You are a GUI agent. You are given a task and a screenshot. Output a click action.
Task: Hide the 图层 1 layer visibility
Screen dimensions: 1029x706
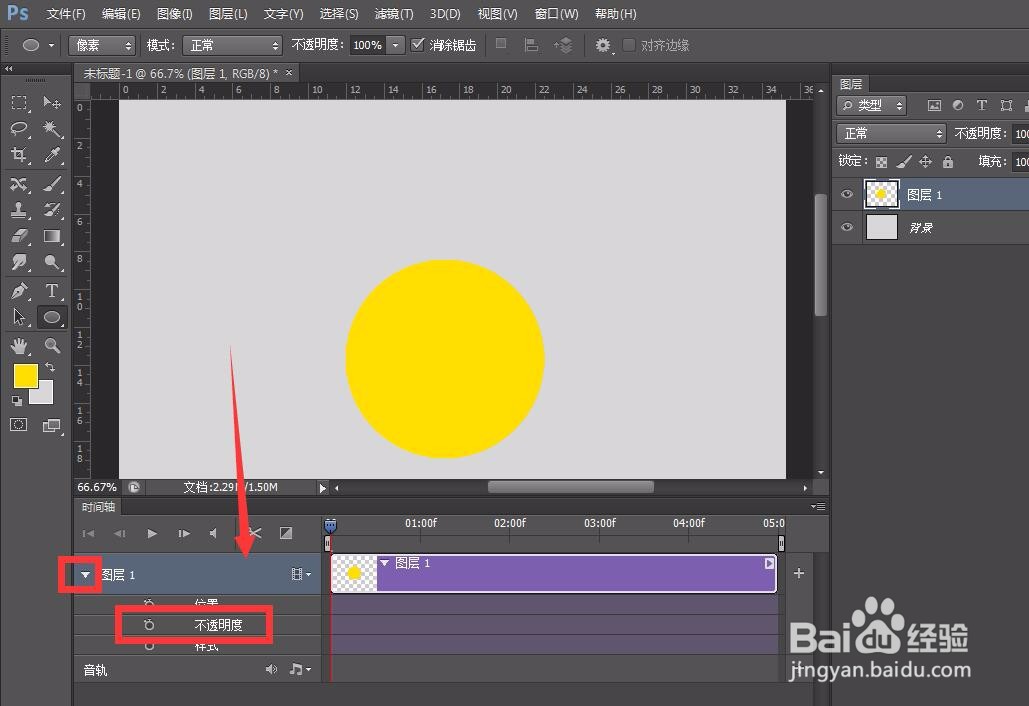846,194
